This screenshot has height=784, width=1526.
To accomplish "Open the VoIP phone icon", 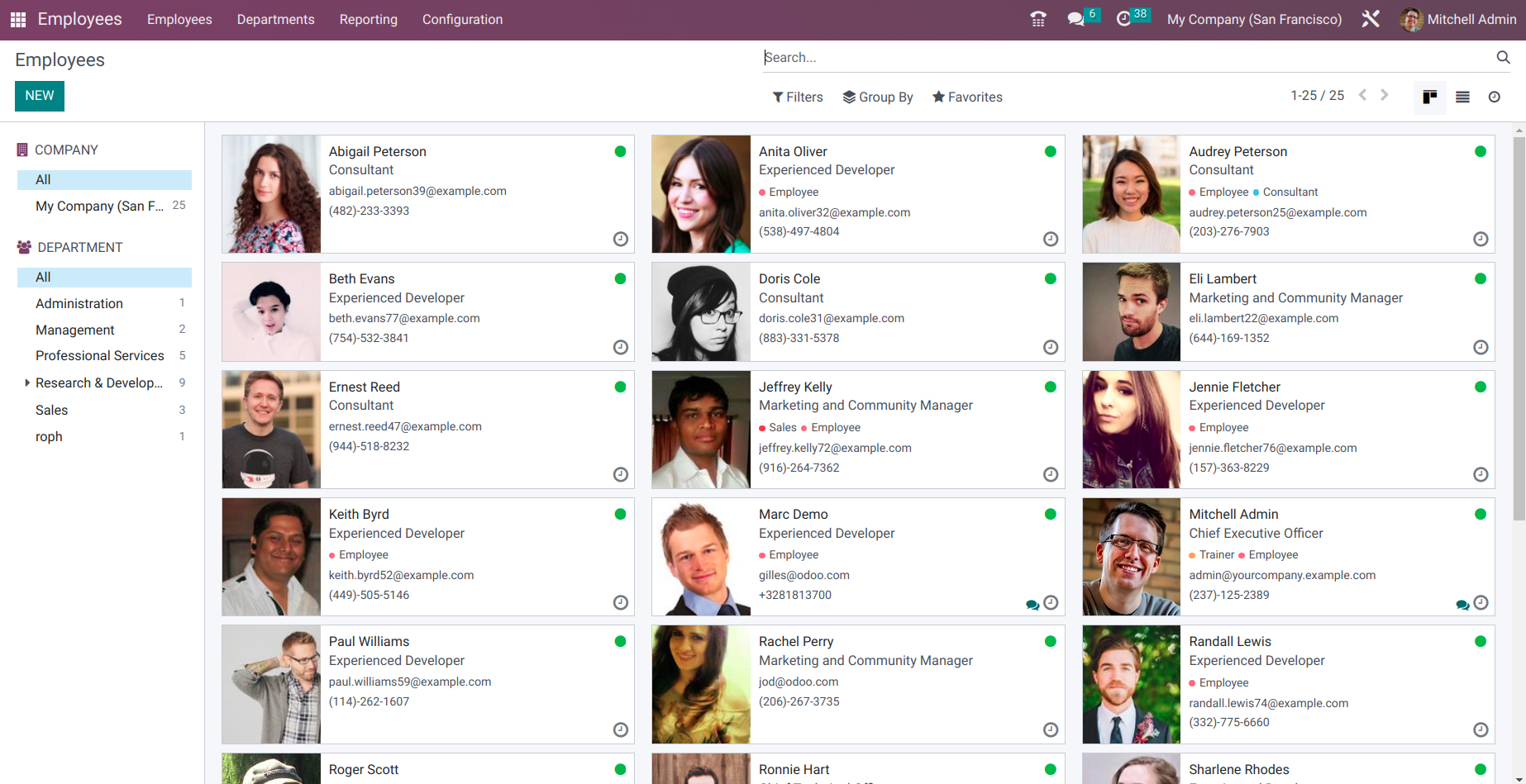I will (1038, 19).
